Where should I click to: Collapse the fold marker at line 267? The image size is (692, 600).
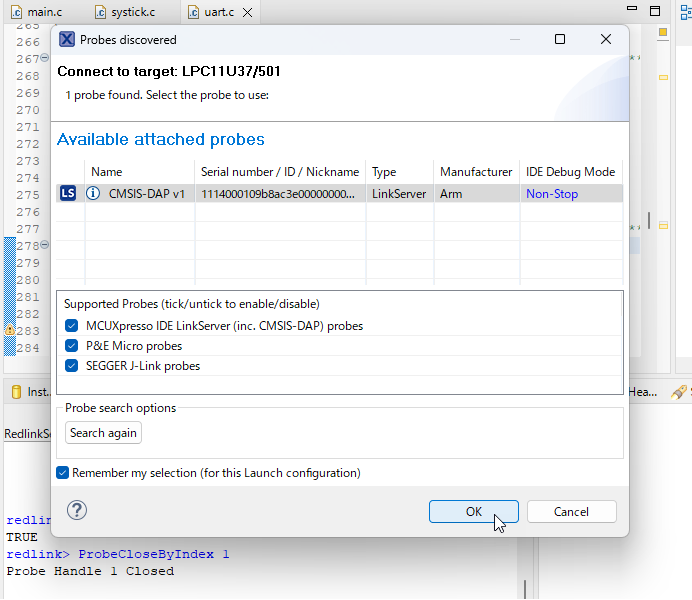(45, 57)
